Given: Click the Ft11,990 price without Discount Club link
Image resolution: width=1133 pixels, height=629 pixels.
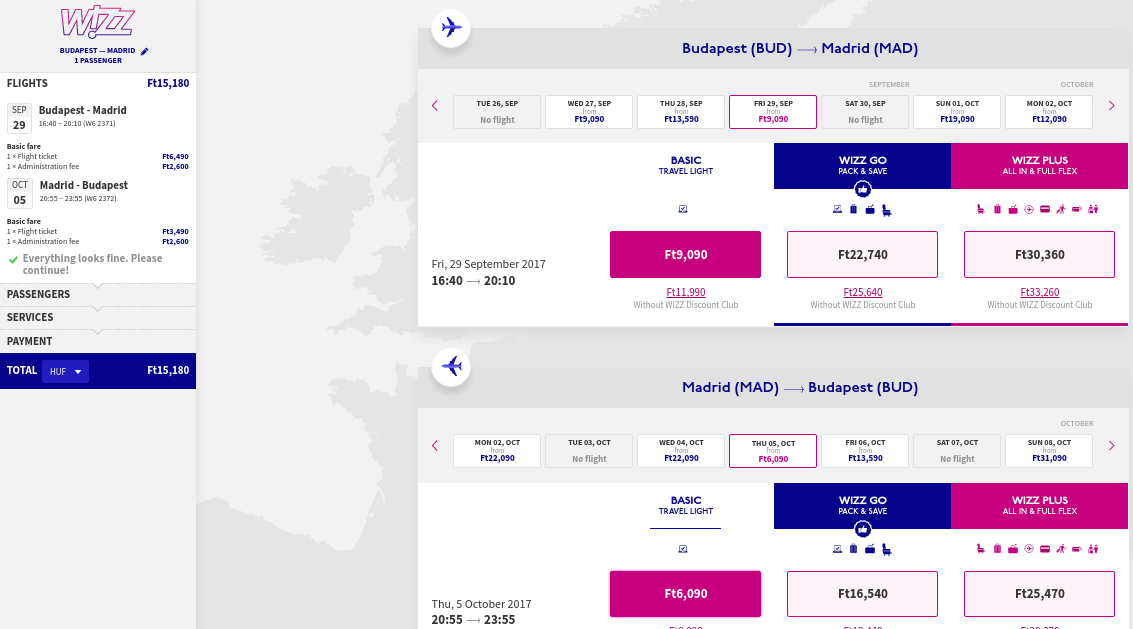Looking at the screenshot, I should click(686, 292).
